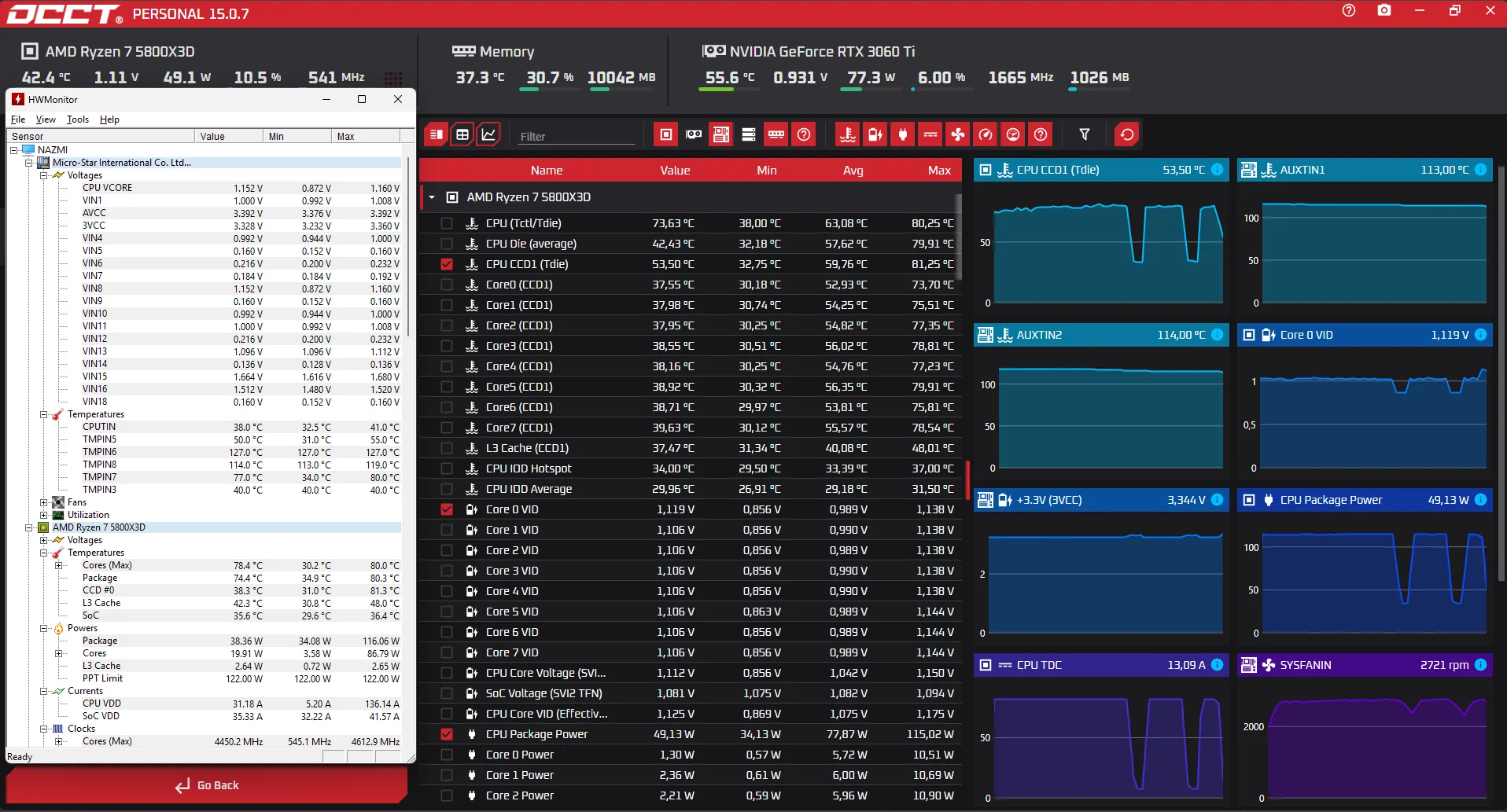The image size is (1507, 812).
Task: Switch to the side panel layout view
Action: tap(437, 134)
